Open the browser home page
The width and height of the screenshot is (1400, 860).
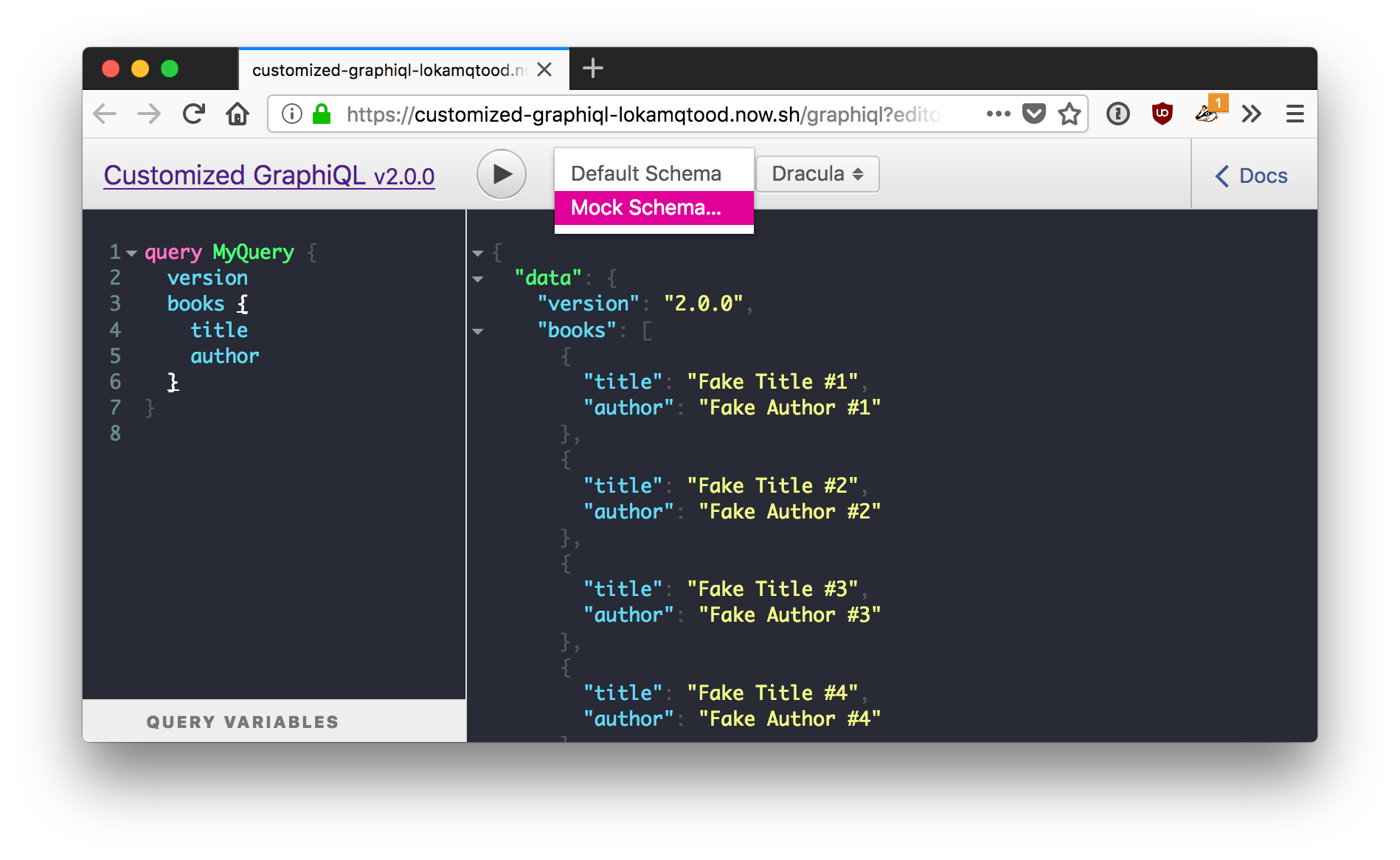[x=238, y=114]
